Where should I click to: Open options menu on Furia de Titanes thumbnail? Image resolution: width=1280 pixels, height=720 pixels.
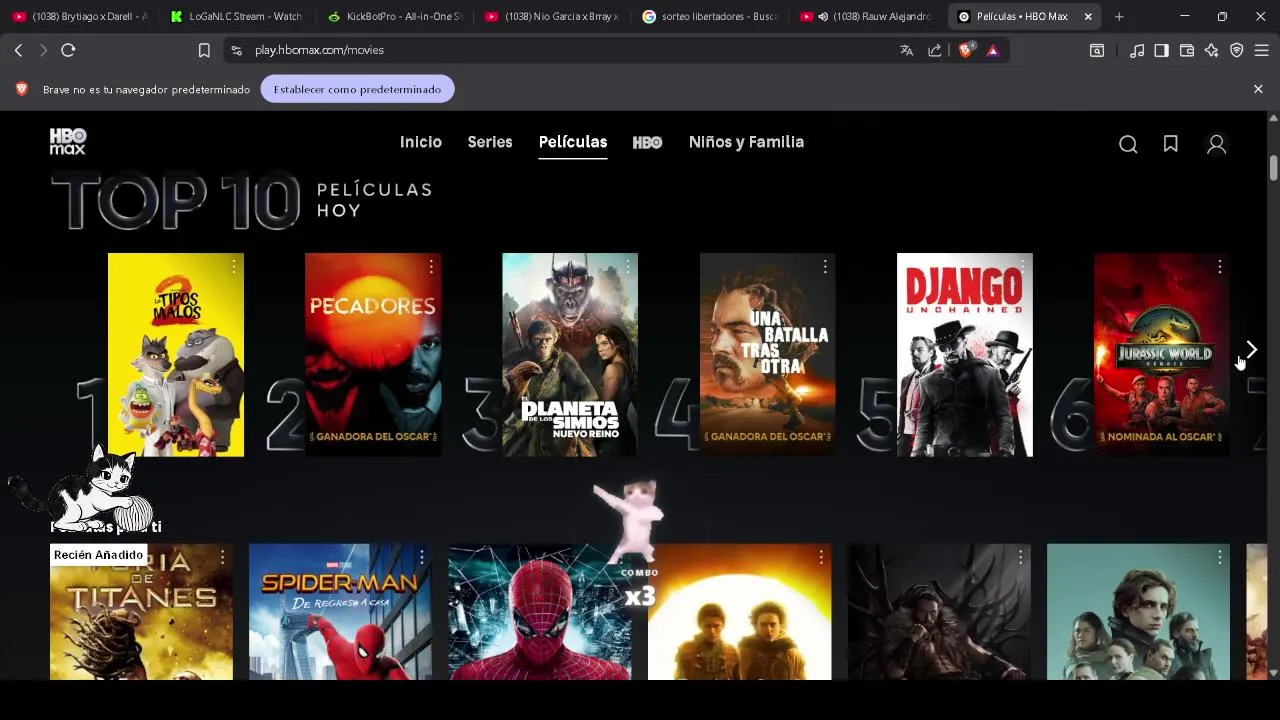[222, 557]
